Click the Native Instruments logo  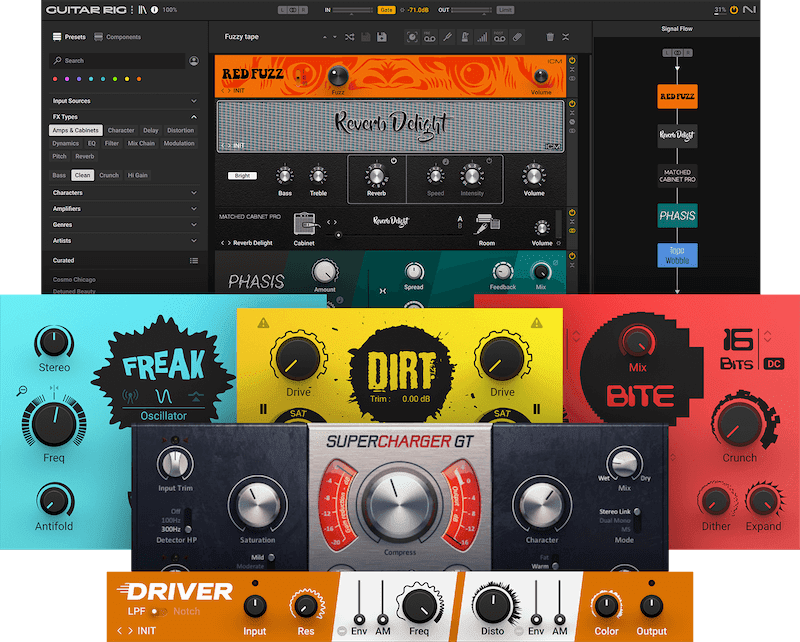[749, 10]
